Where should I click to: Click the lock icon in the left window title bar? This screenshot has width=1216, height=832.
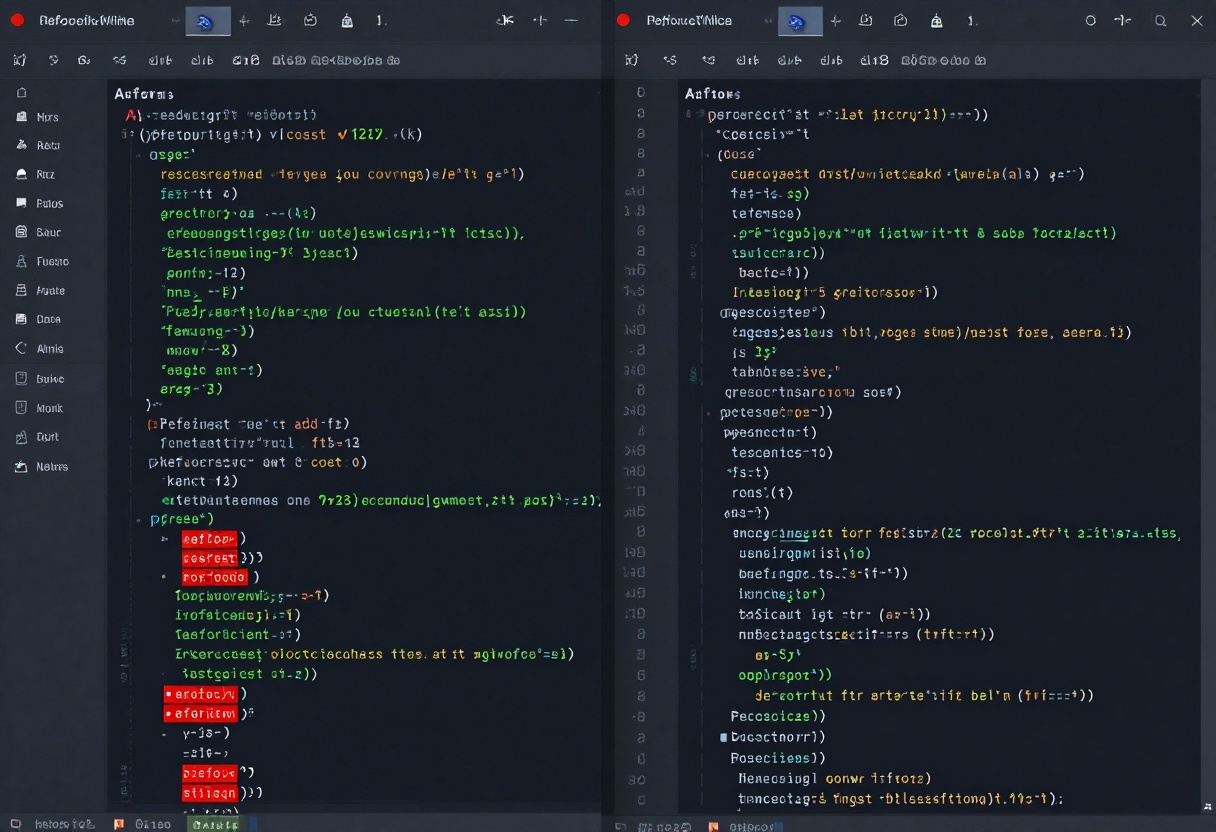point(346,21)
